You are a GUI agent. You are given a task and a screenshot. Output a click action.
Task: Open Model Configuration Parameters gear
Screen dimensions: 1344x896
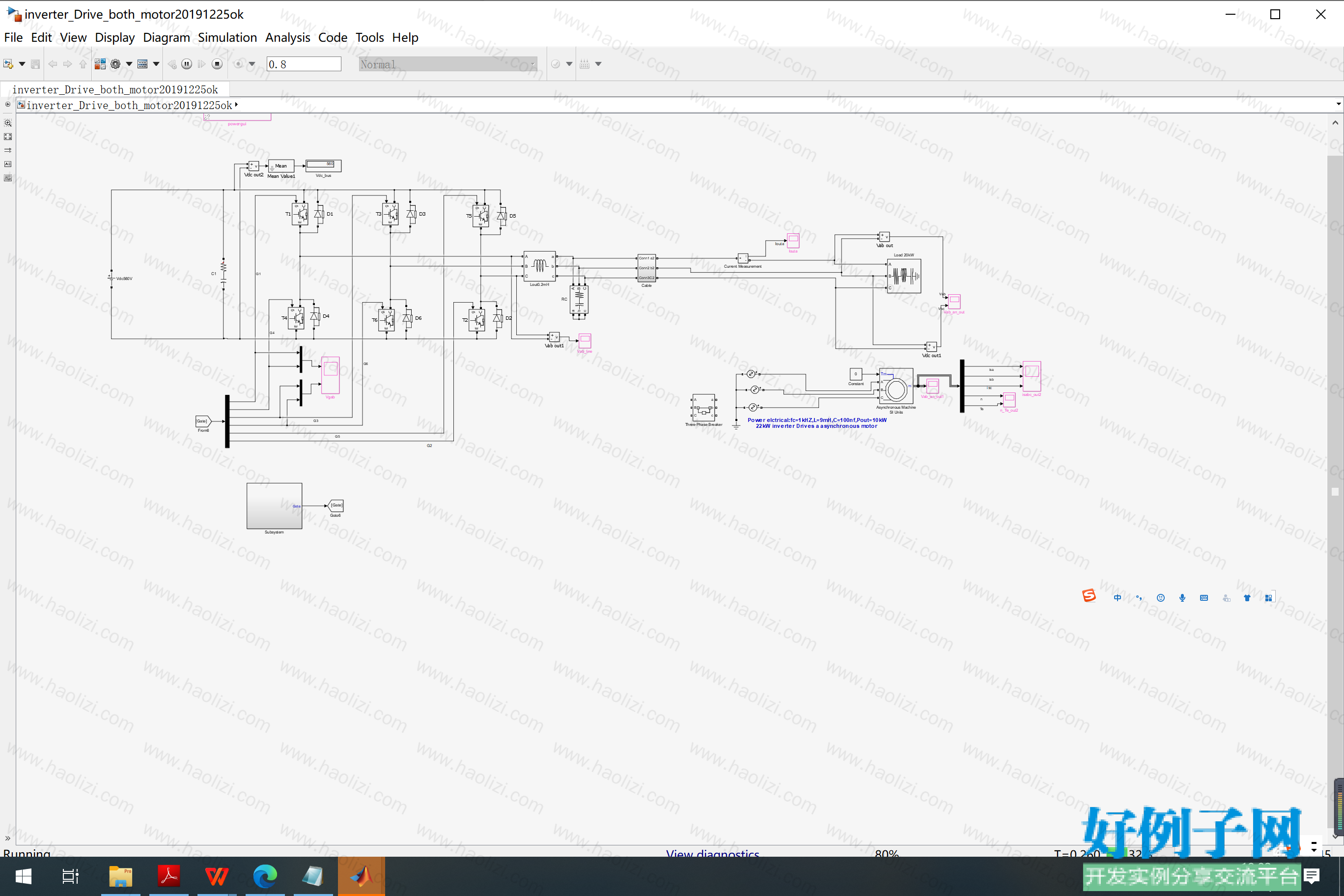point(115,64)
